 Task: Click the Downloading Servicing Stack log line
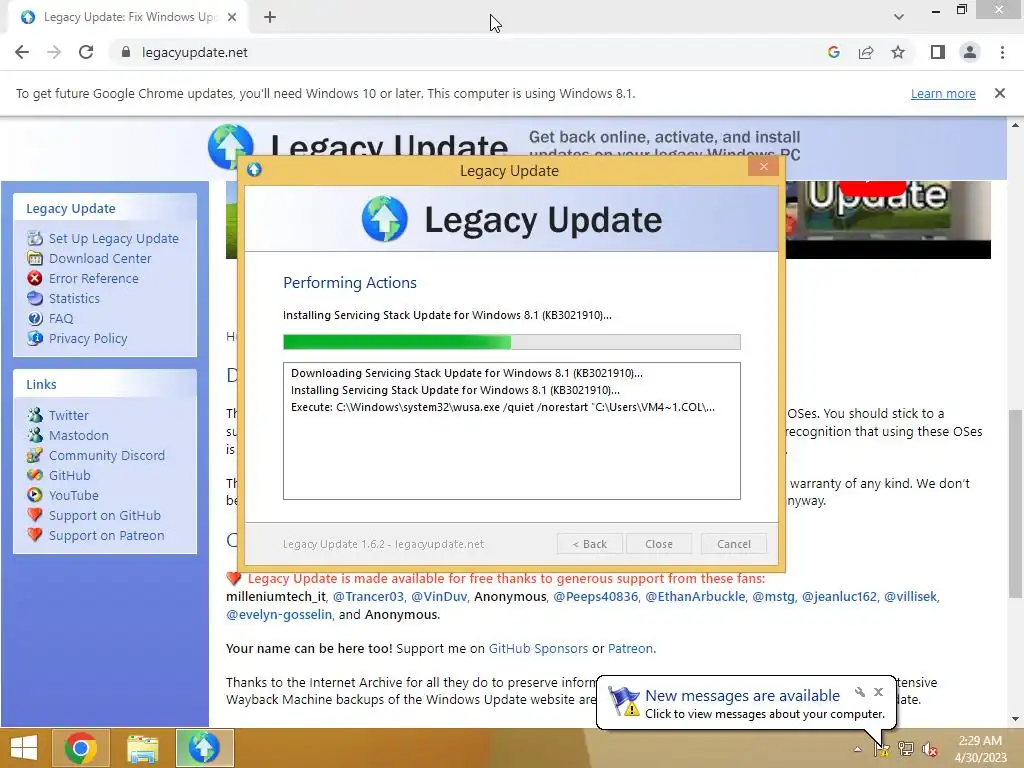click(466, 373)
